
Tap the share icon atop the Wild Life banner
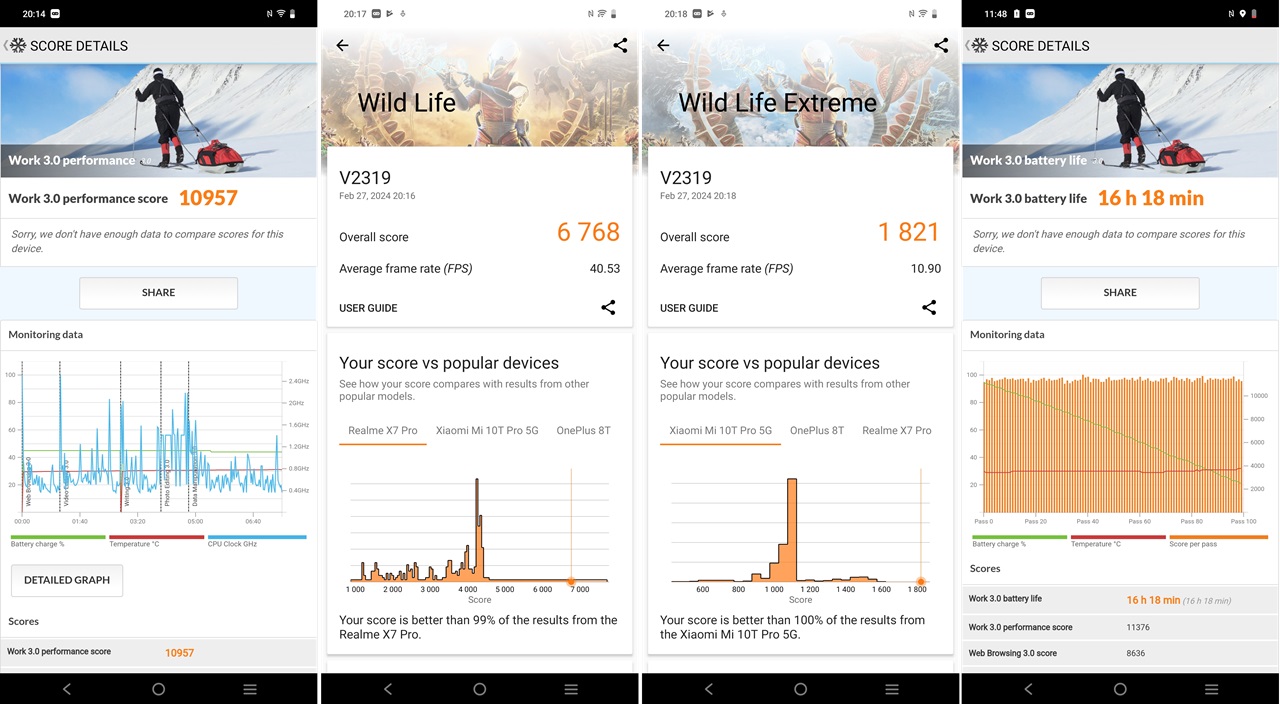click(620, 46)
